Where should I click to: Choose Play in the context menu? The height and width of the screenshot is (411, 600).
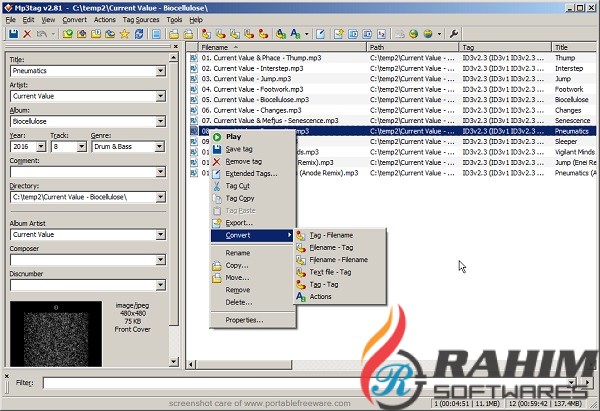253,137
